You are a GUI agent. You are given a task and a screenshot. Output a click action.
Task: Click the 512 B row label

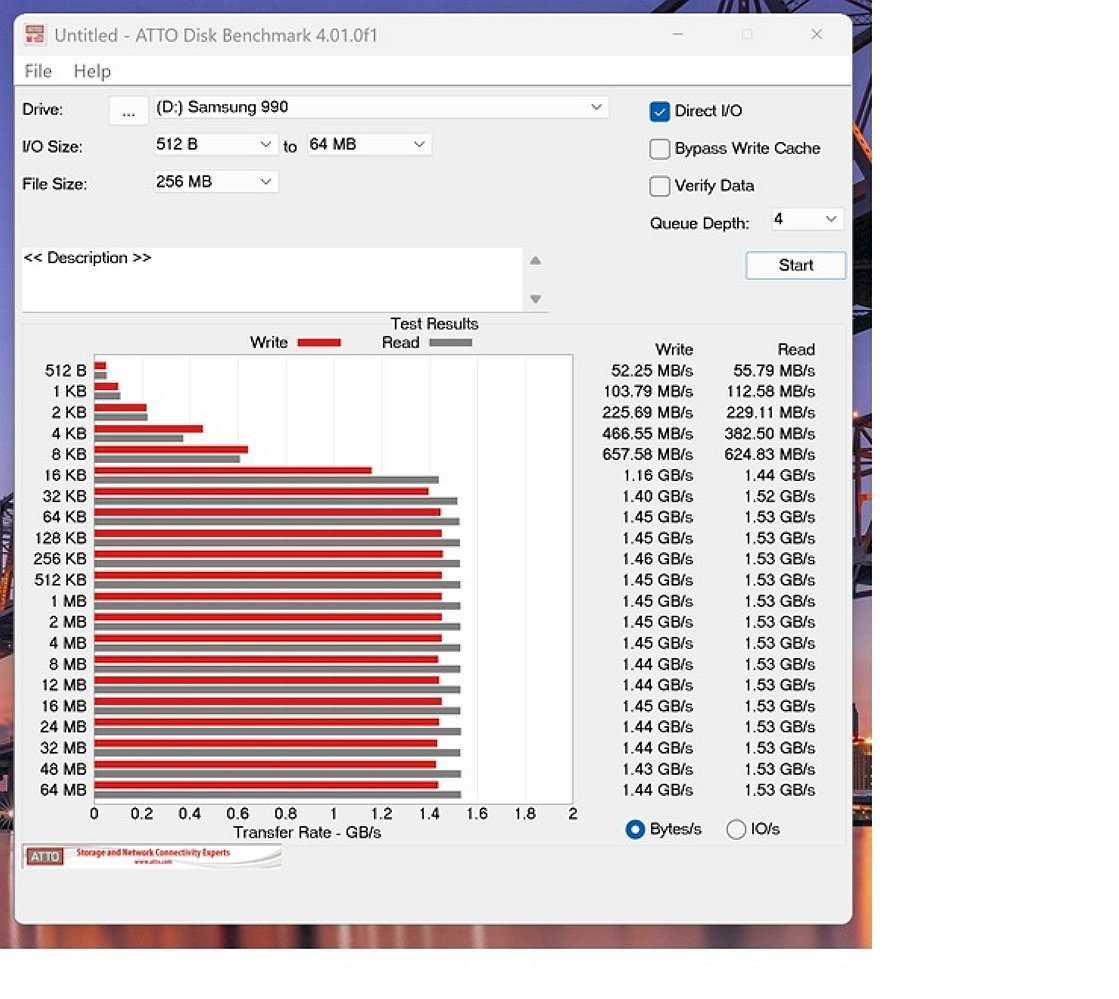coord(66,371)
